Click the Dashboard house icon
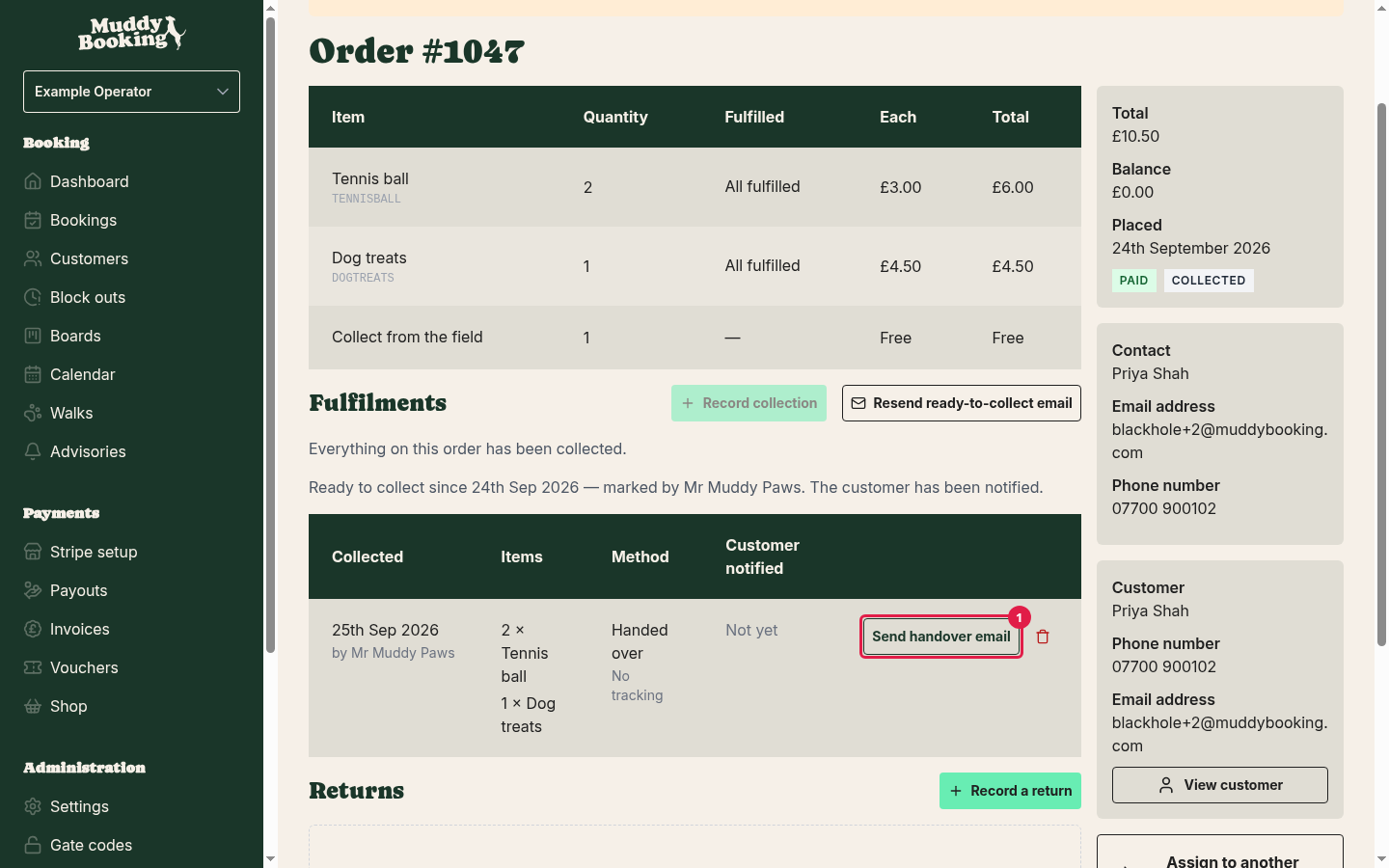 pos(33,181)
